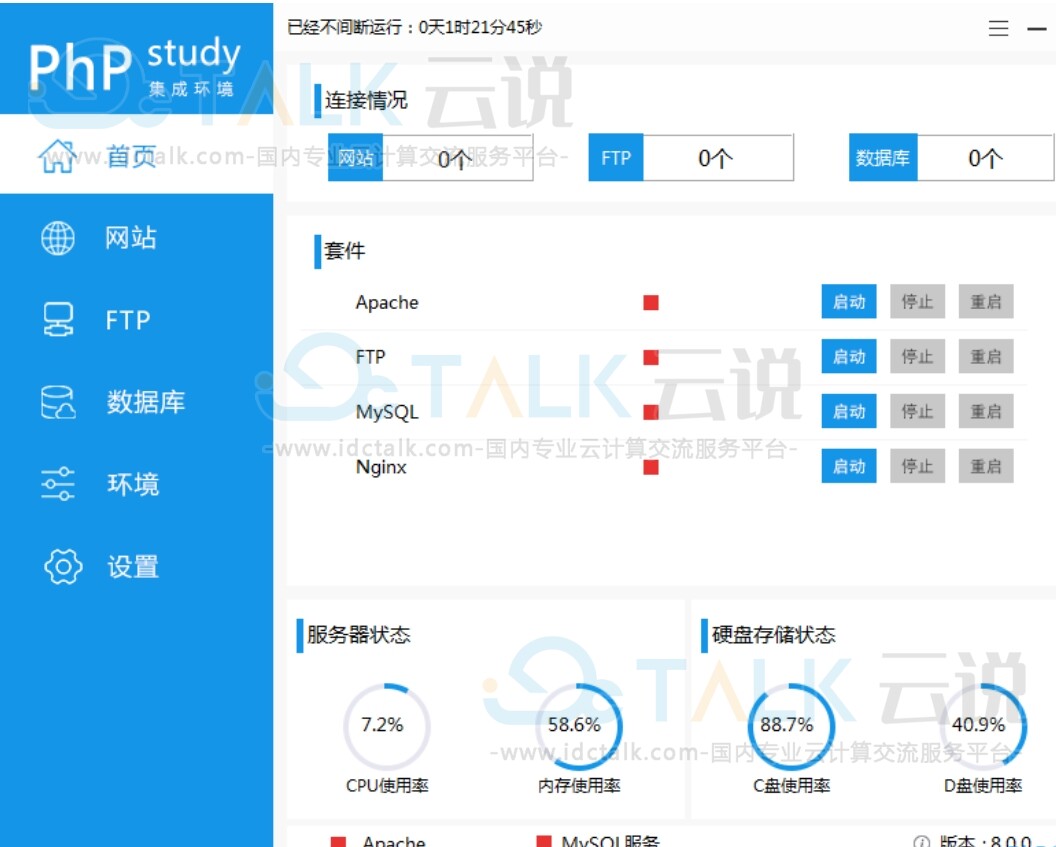This screenshot has height=847, width=1056.
Task: Click the globe website icon
Action: click(58, 238)
